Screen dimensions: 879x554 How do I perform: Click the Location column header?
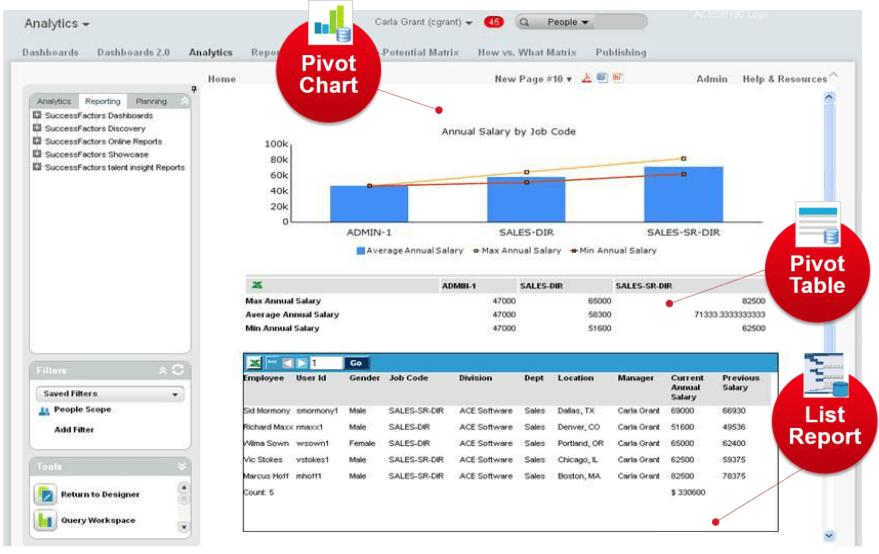click(576, 378)
